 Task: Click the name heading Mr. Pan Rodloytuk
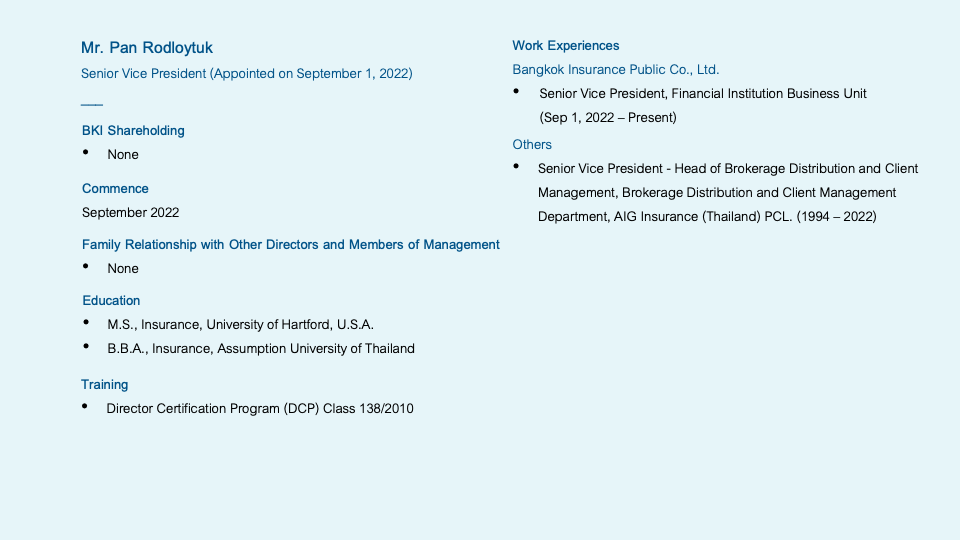[147, 48]
